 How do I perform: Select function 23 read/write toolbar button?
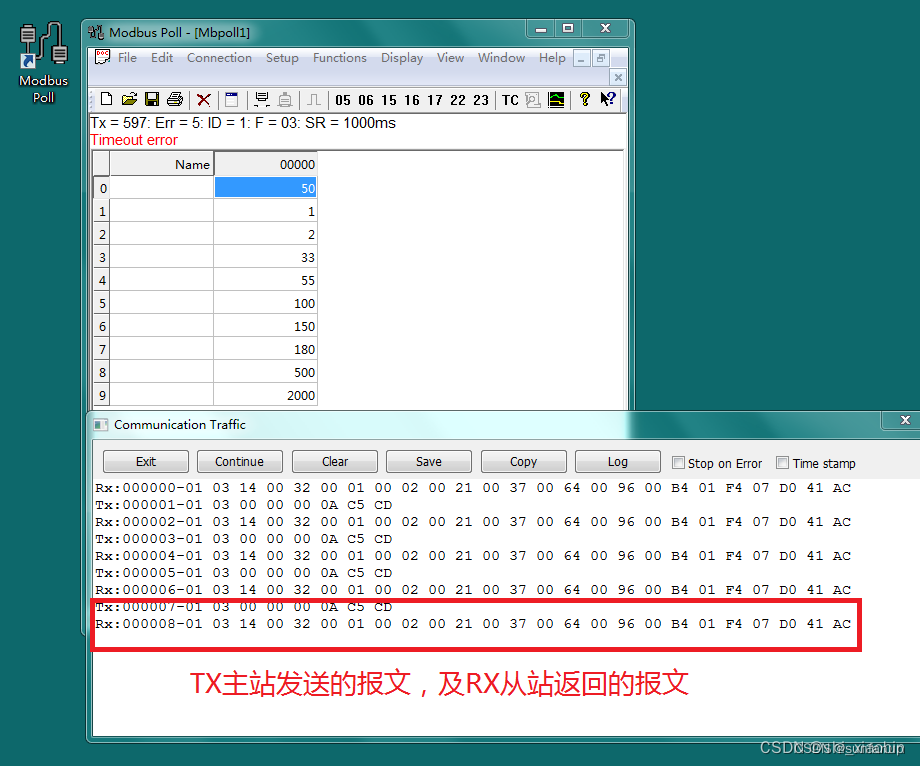481,100
